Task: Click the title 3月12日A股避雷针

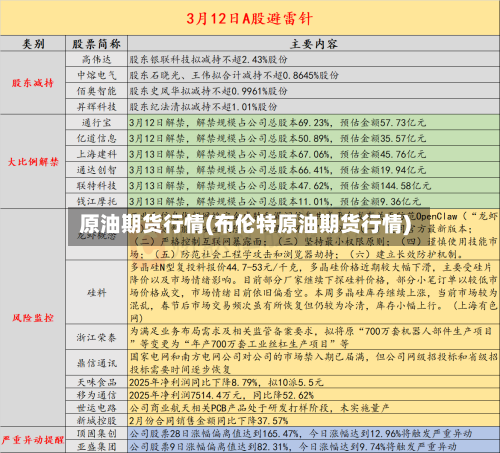Action: pos(249,18)
